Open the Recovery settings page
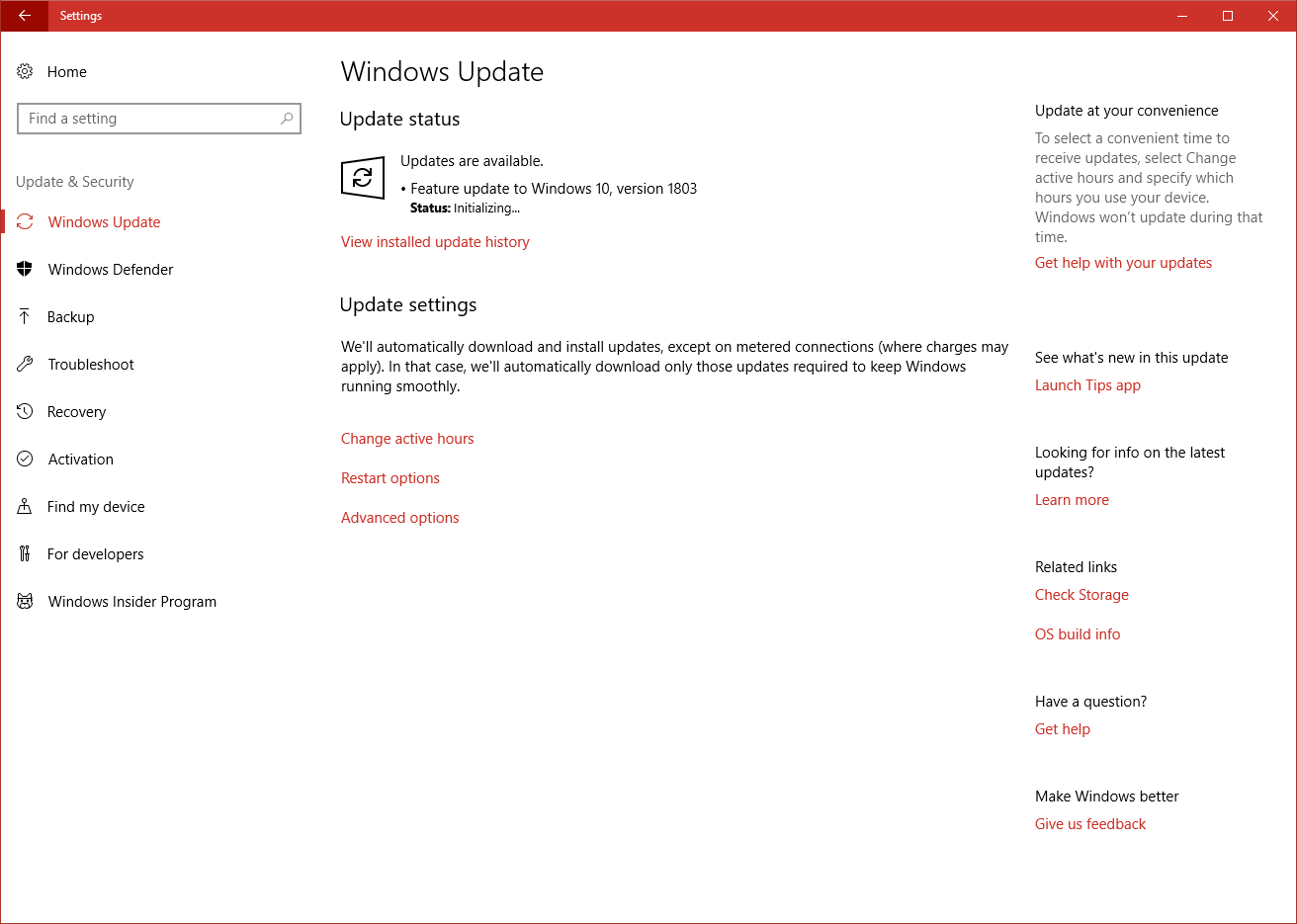The width and height of the screenshot is (1297, 924). click(x=76, y=412)
